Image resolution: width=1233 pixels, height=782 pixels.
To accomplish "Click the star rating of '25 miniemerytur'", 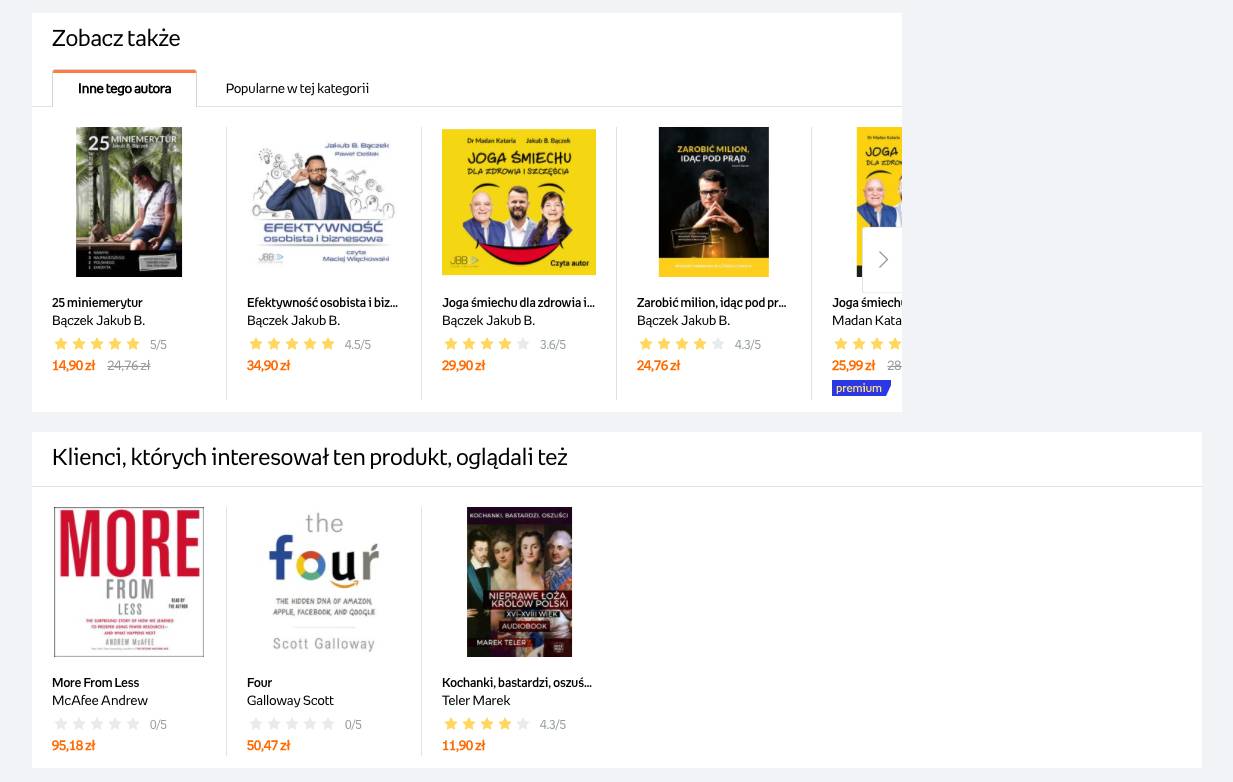I will coord(97,344).
